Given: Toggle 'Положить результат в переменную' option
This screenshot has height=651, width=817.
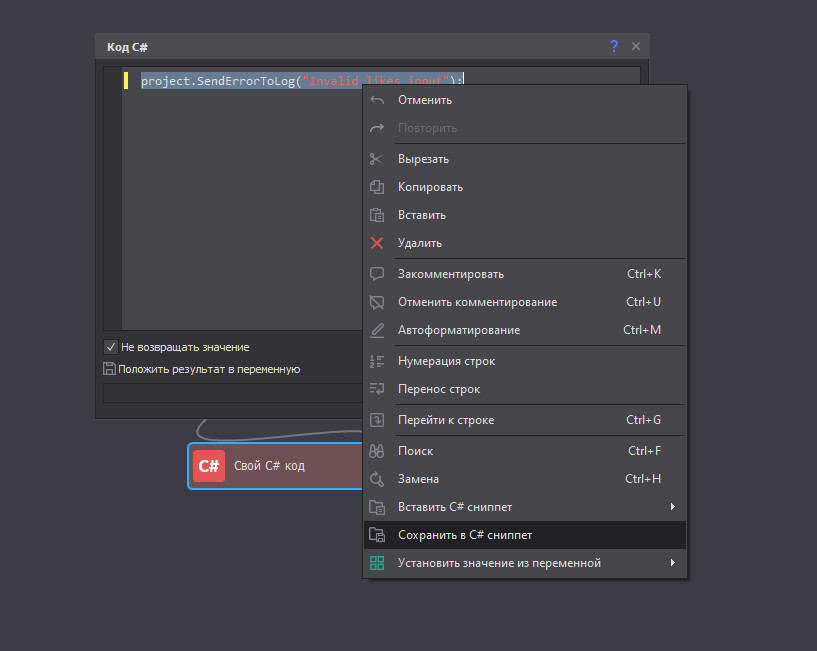Looking at the screenshot, I should coord(109,369).
